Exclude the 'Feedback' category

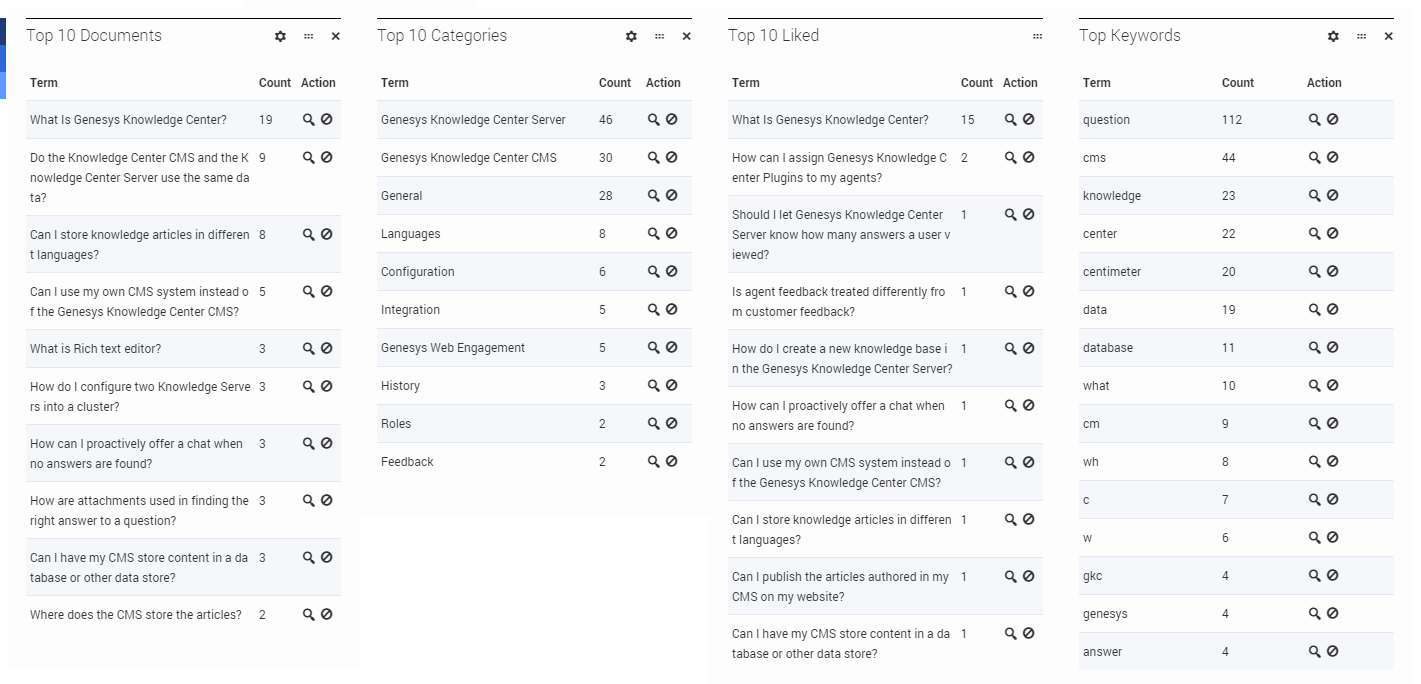[x=671, y=461]
